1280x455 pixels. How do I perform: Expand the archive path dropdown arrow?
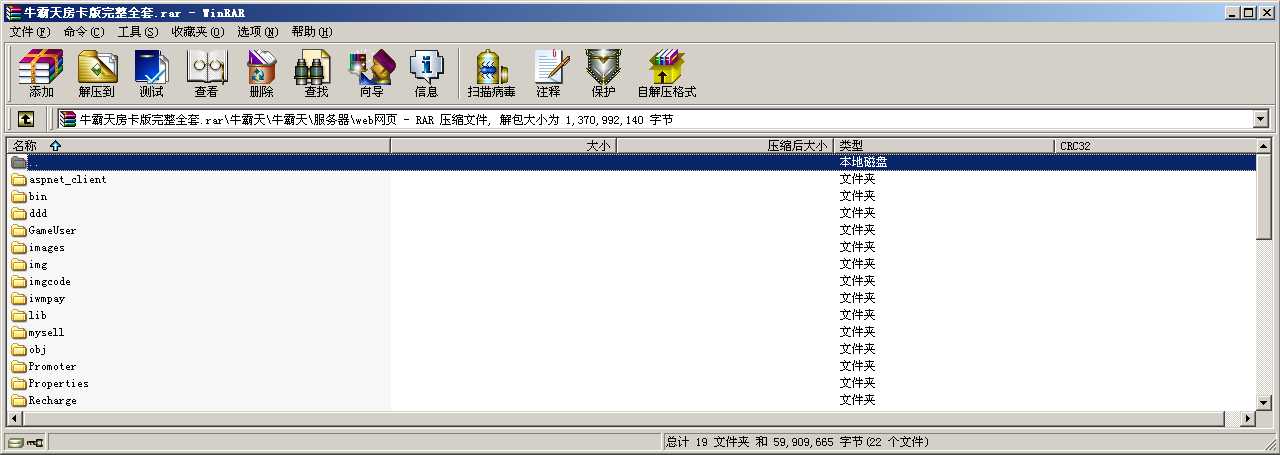[x=1261, y=119]
